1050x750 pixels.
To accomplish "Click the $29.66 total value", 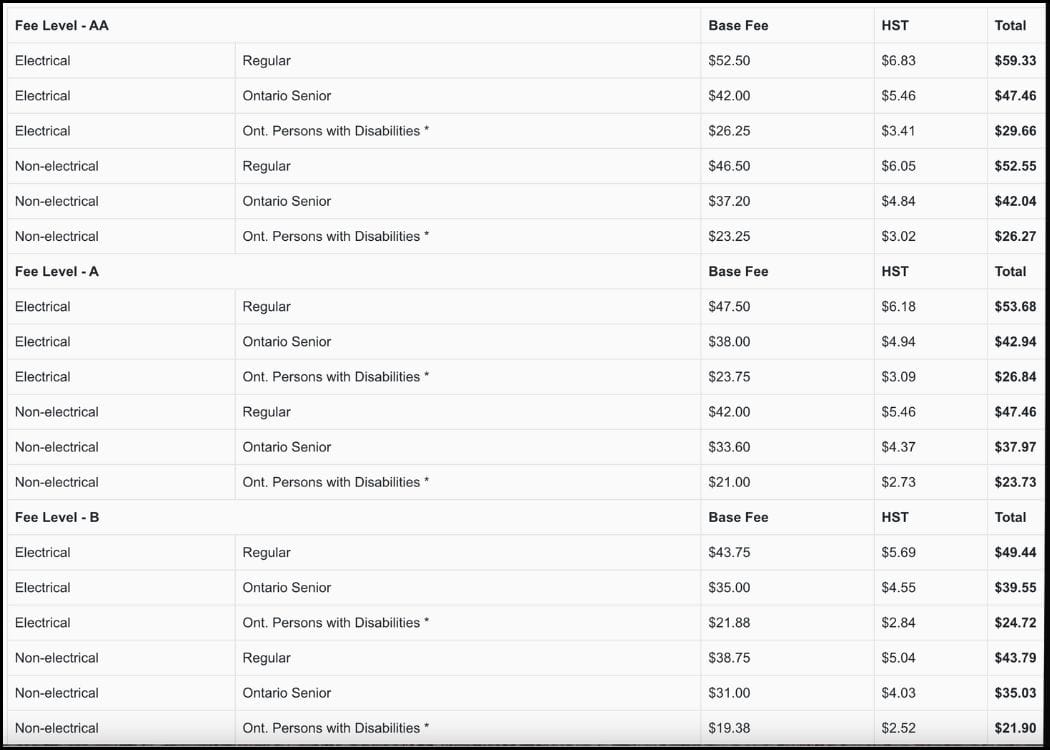I will (1015, 131).
